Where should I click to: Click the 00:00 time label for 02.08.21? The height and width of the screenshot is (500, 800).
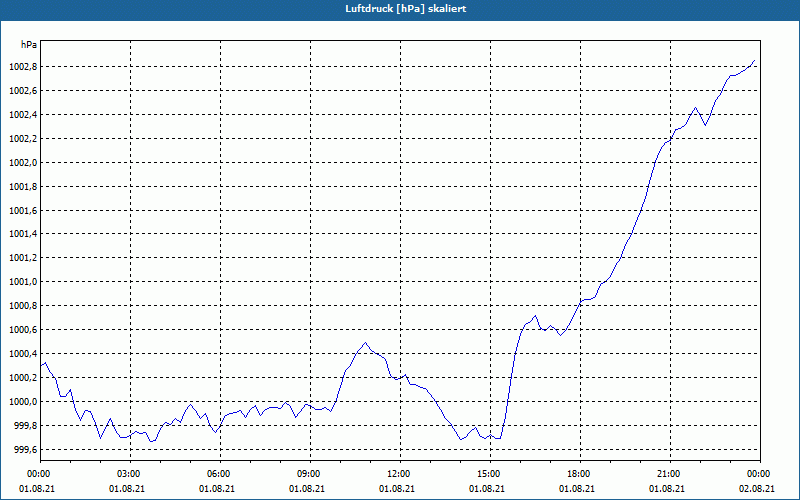coord(760,474)
